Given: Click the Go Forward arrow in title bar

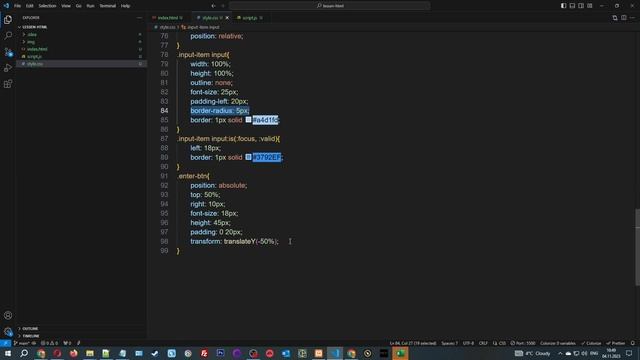Looking at the screenshot, I should [x=223, y=6].
